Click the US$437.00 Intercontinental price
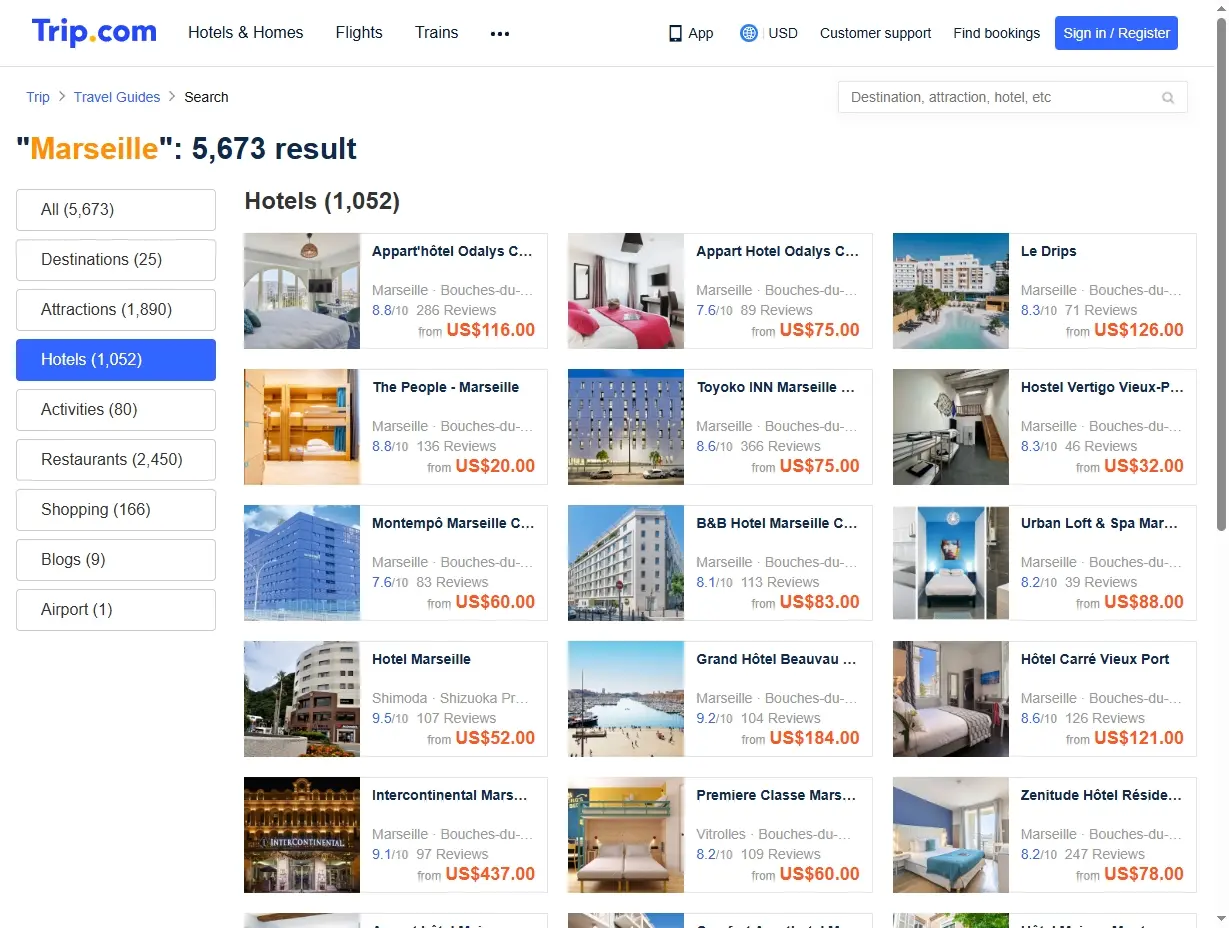 490,874
